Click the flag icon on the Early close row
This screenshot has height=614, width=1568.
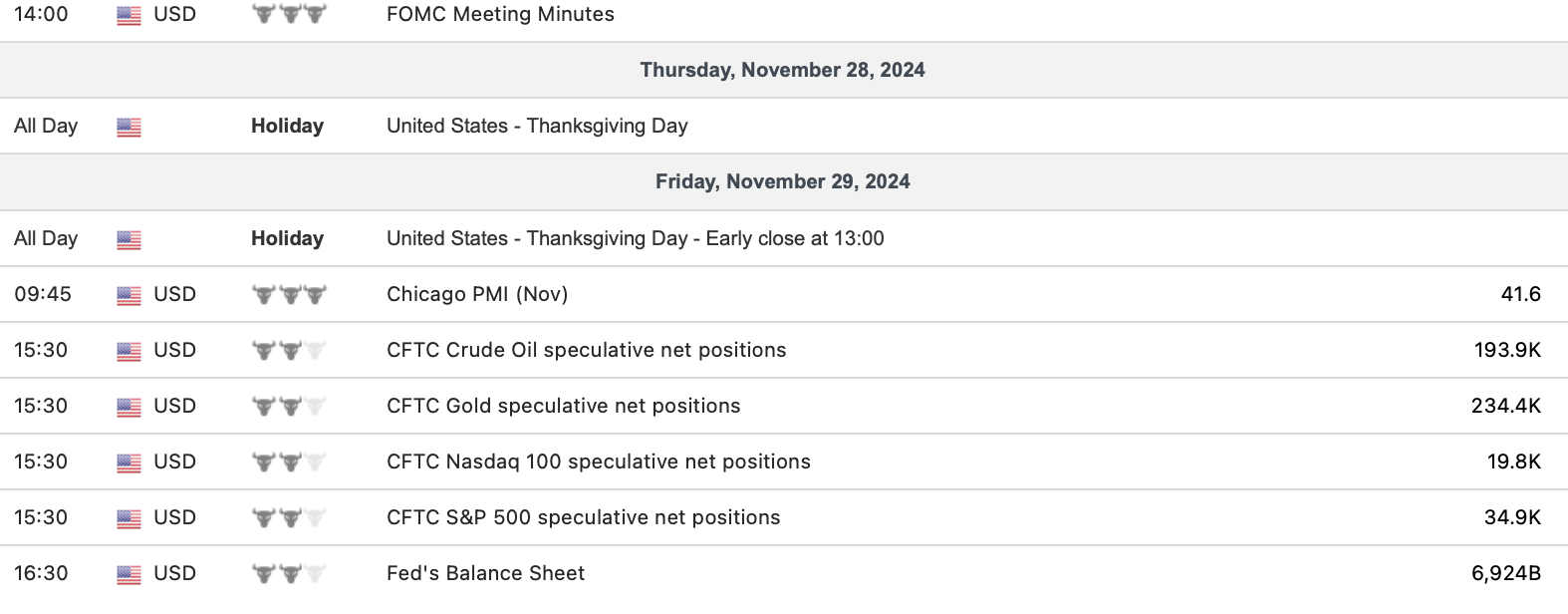[129, 239]
